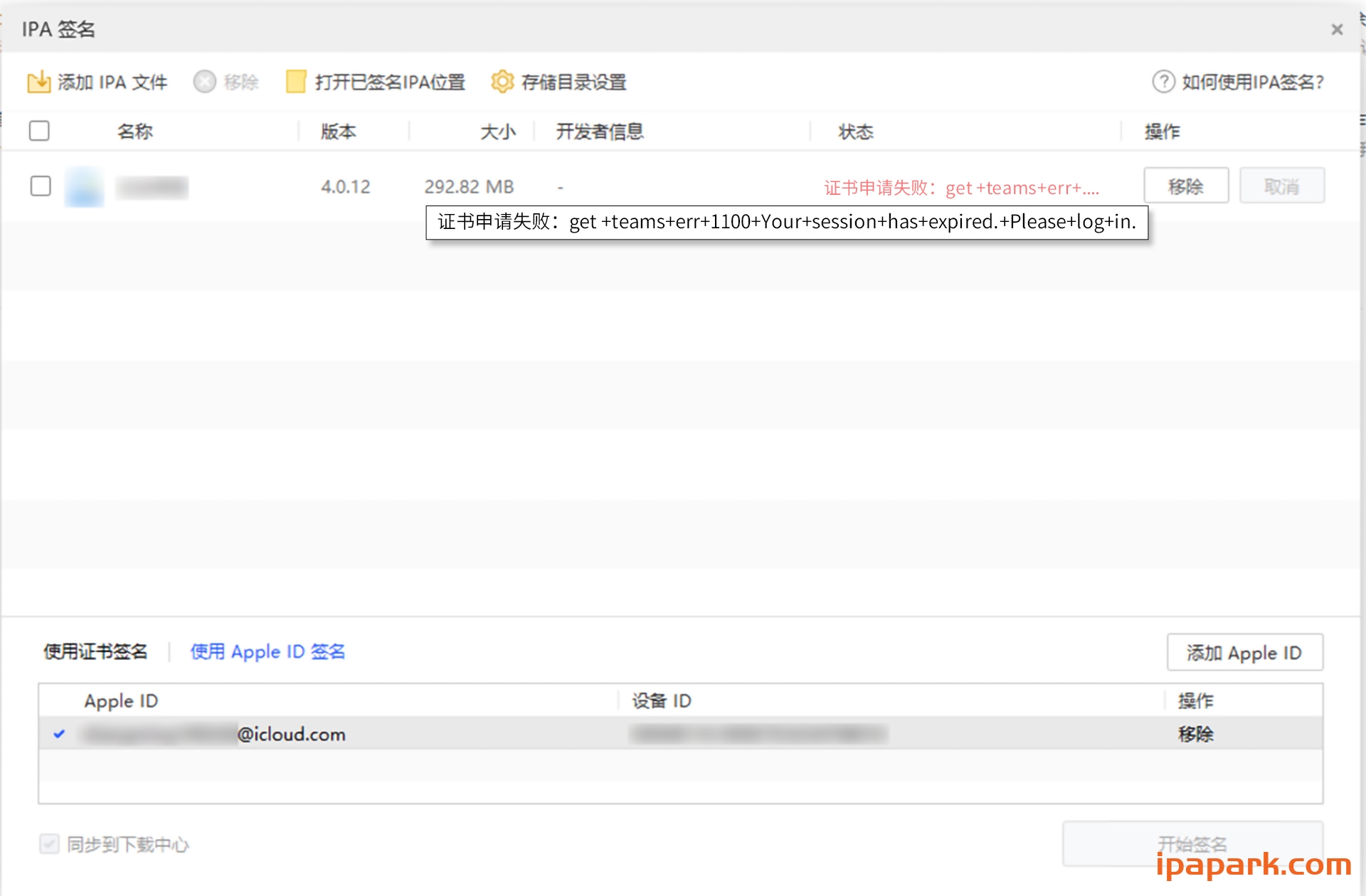1366x896 pixels.
Task: Click the 添加 IPA 文件 import icon
Action: click(x=41, y=82)
